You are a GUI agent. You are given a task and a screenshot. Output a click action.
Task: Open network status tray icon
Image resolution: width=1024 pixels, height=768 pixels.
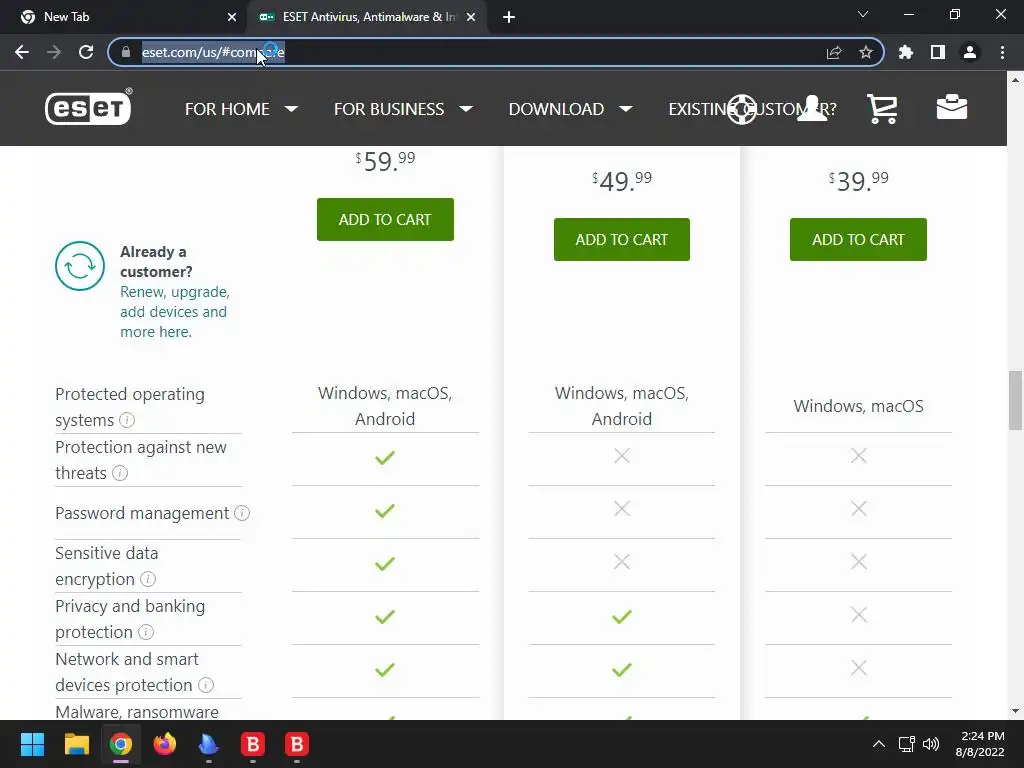[906, 744]
